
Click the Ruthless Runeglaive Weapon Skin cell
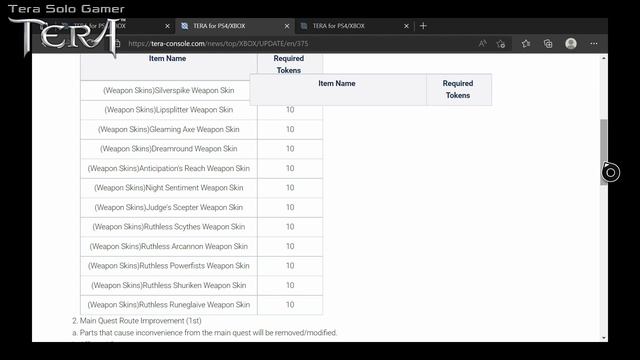[x=169, y=305]
